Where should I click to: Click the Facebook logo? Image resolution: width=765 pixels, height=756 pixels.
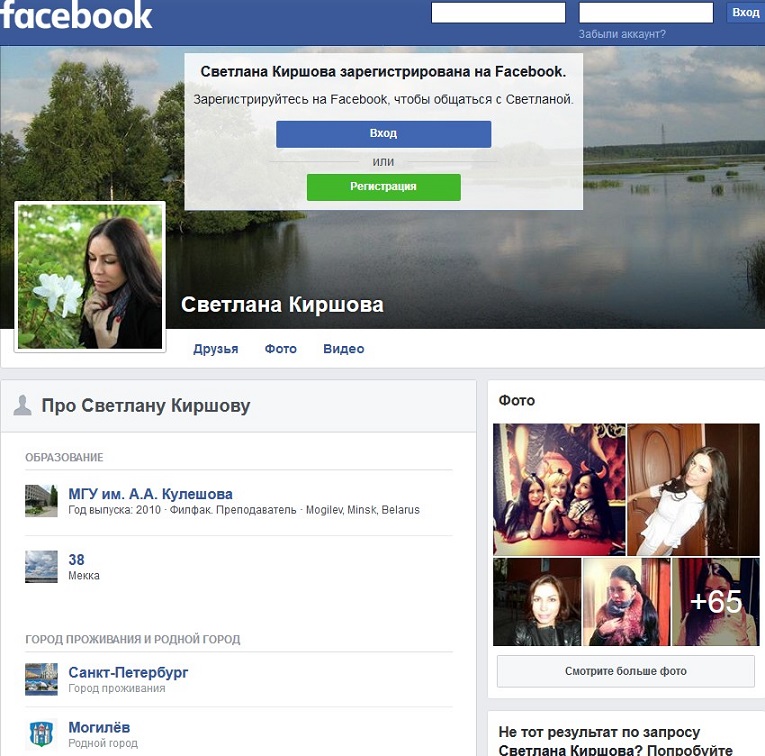tap(76, 15)
